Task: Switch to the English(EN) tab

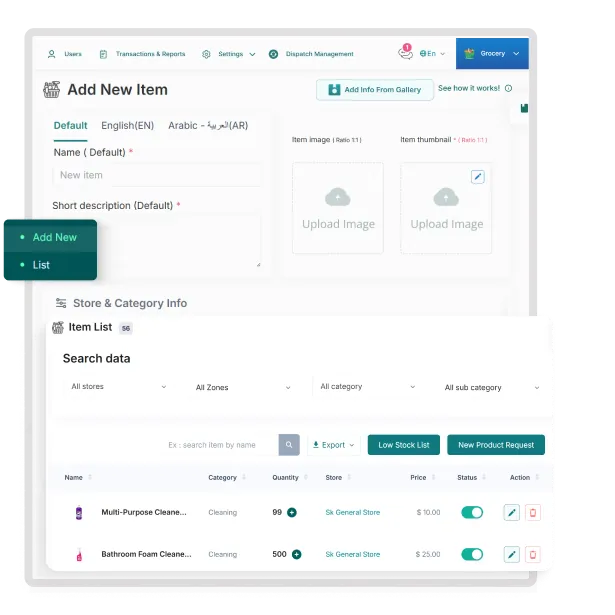Action: click(127, 126)
